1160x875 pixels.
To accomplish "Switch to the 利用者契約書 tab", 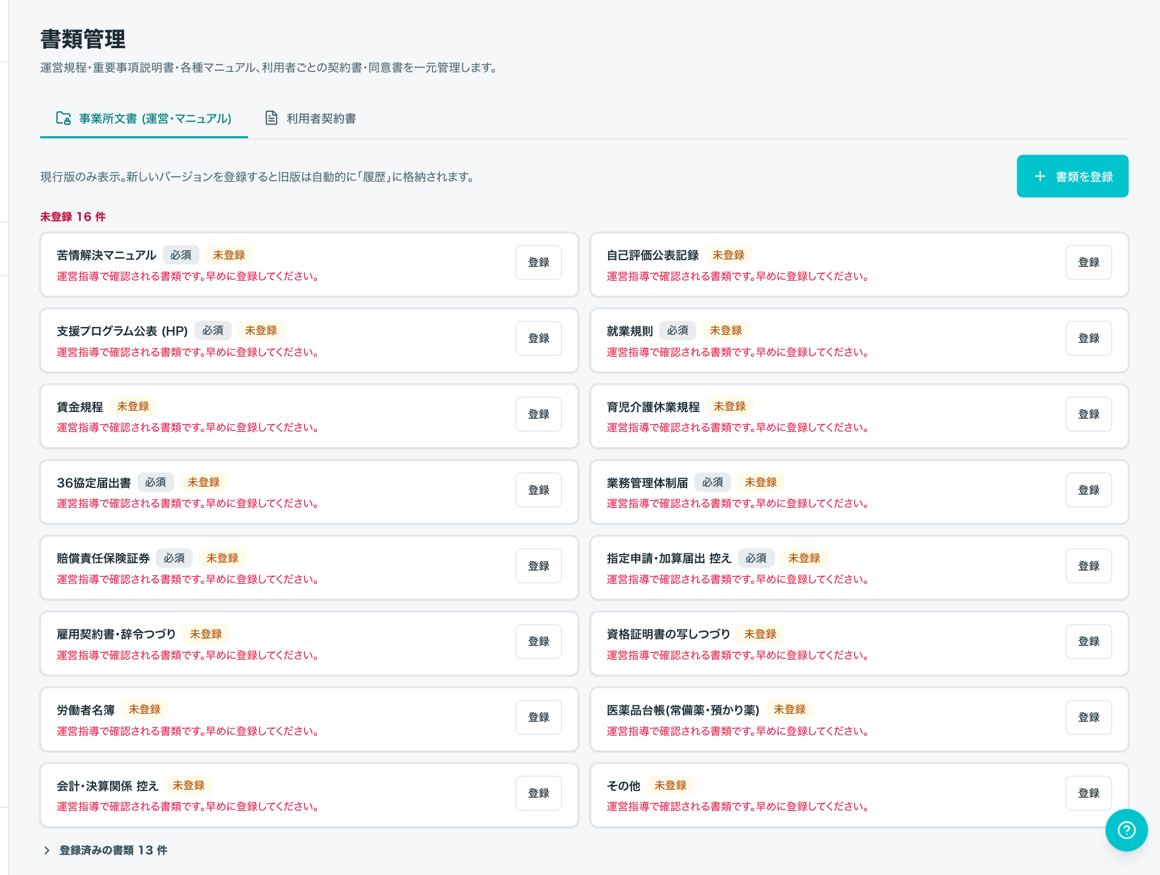I will coord(311,118).
